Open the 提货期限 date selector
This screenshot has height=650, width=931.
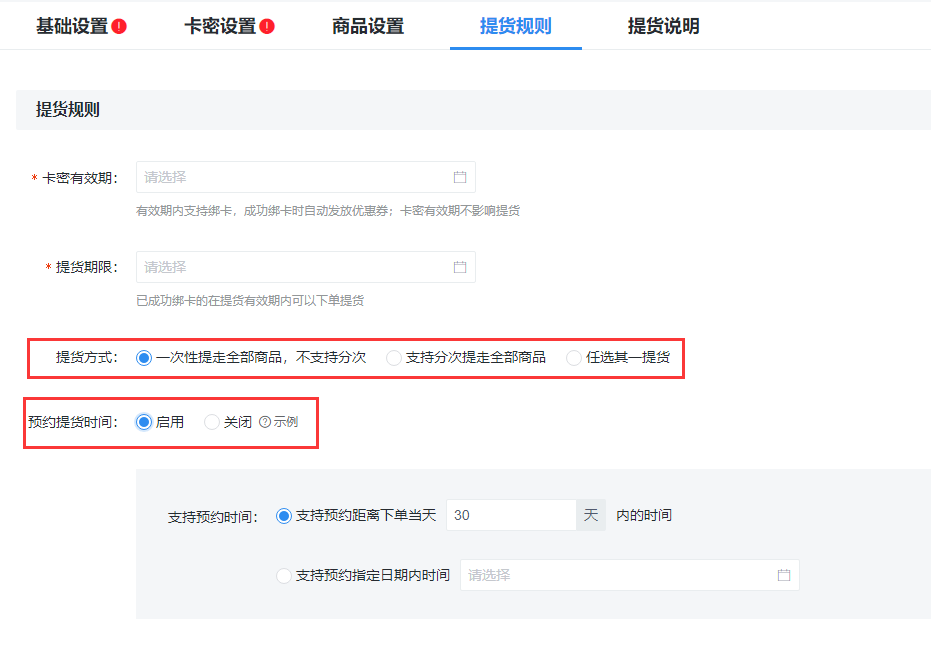click(300, 267)
